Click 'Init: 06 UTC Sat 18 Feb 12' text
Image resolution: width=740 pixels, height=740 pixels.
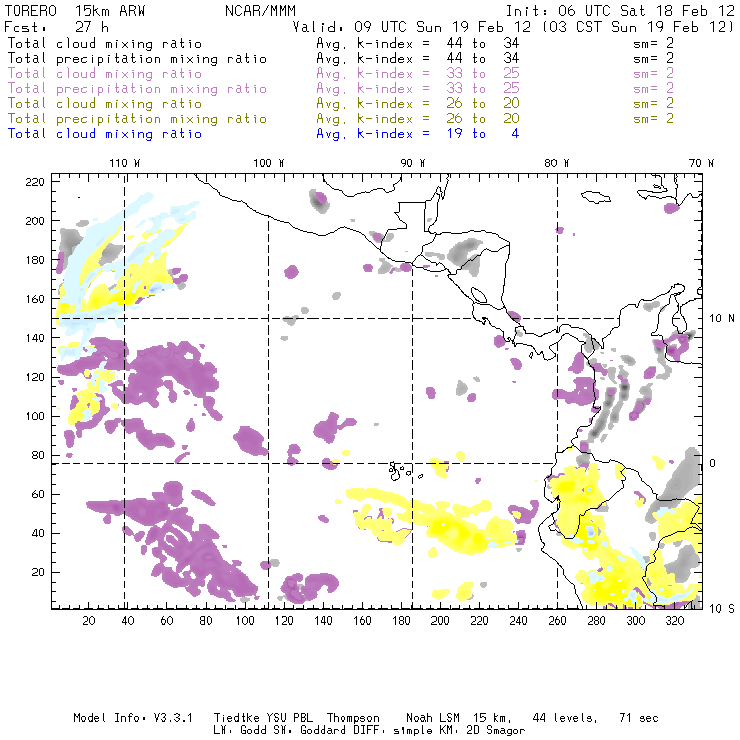pos(621,11)
